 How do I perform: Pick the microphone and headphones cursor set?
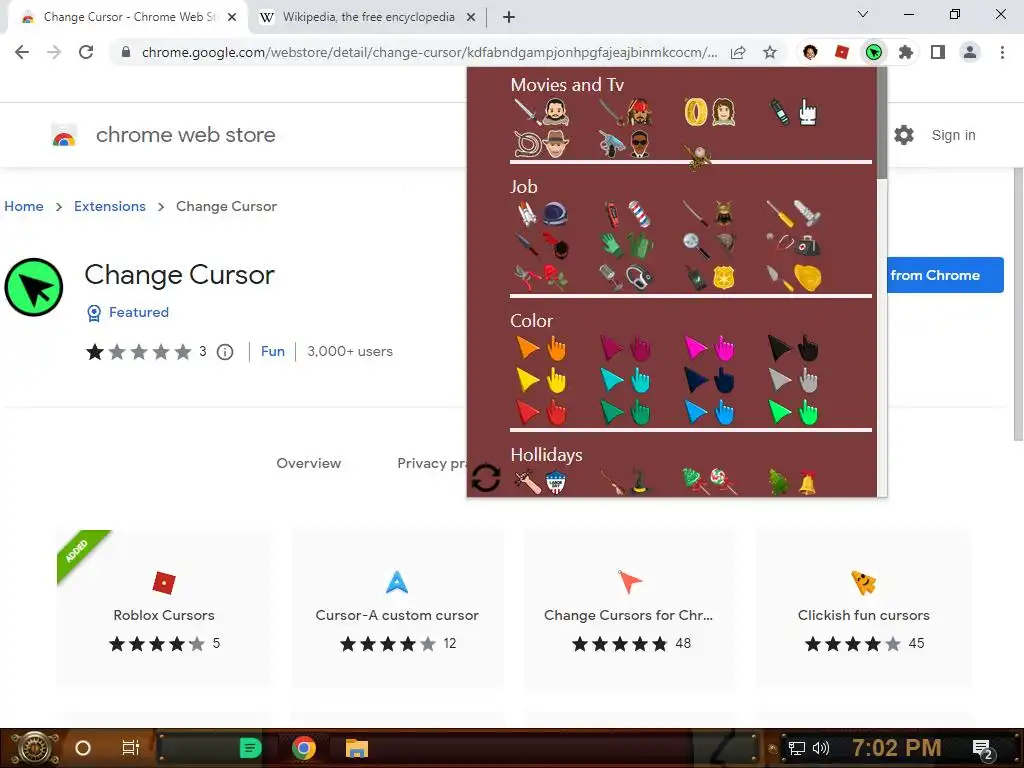(626, 278)
